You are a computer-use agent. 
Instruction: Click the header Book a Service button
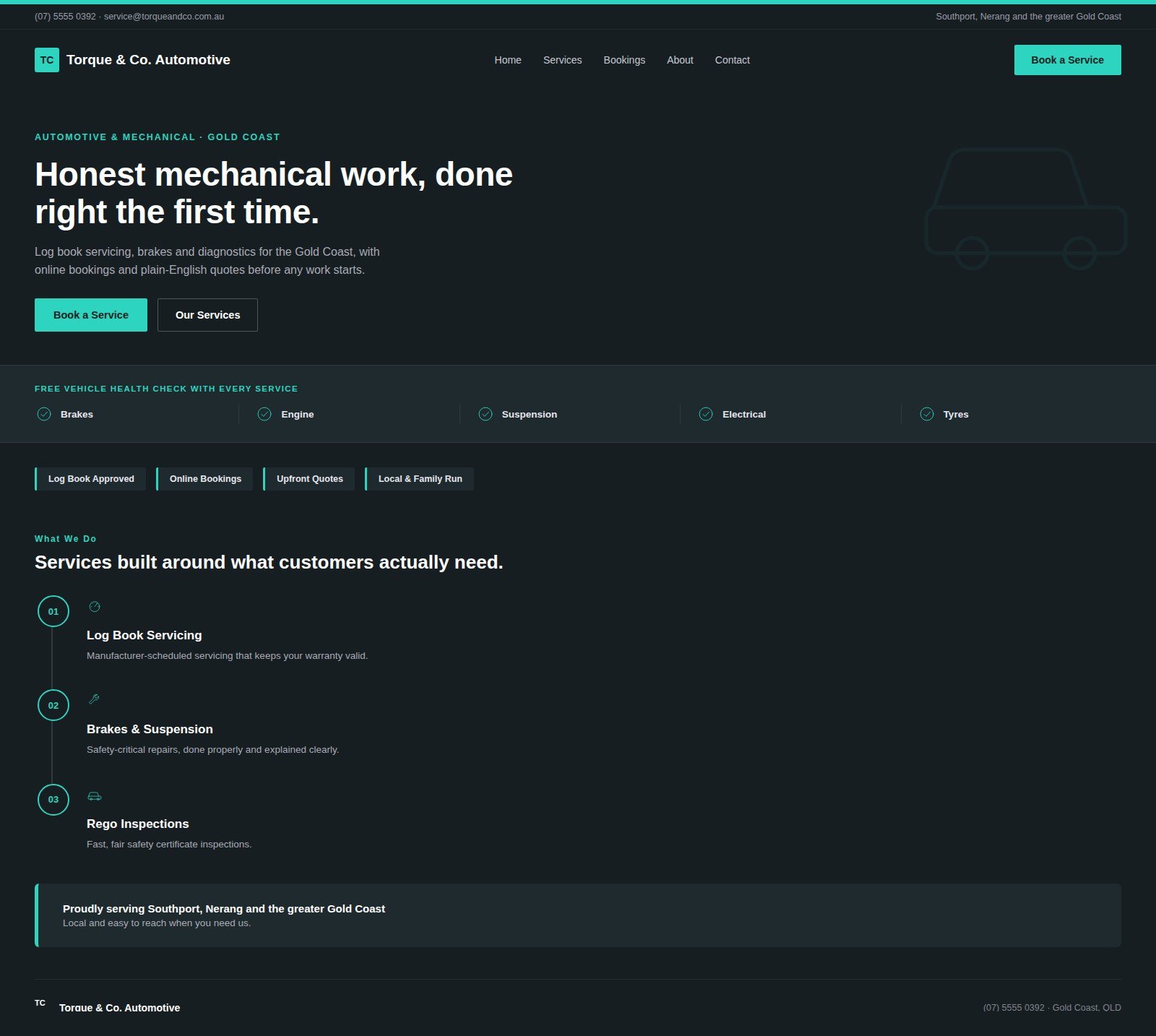(x=1067, y=60)
